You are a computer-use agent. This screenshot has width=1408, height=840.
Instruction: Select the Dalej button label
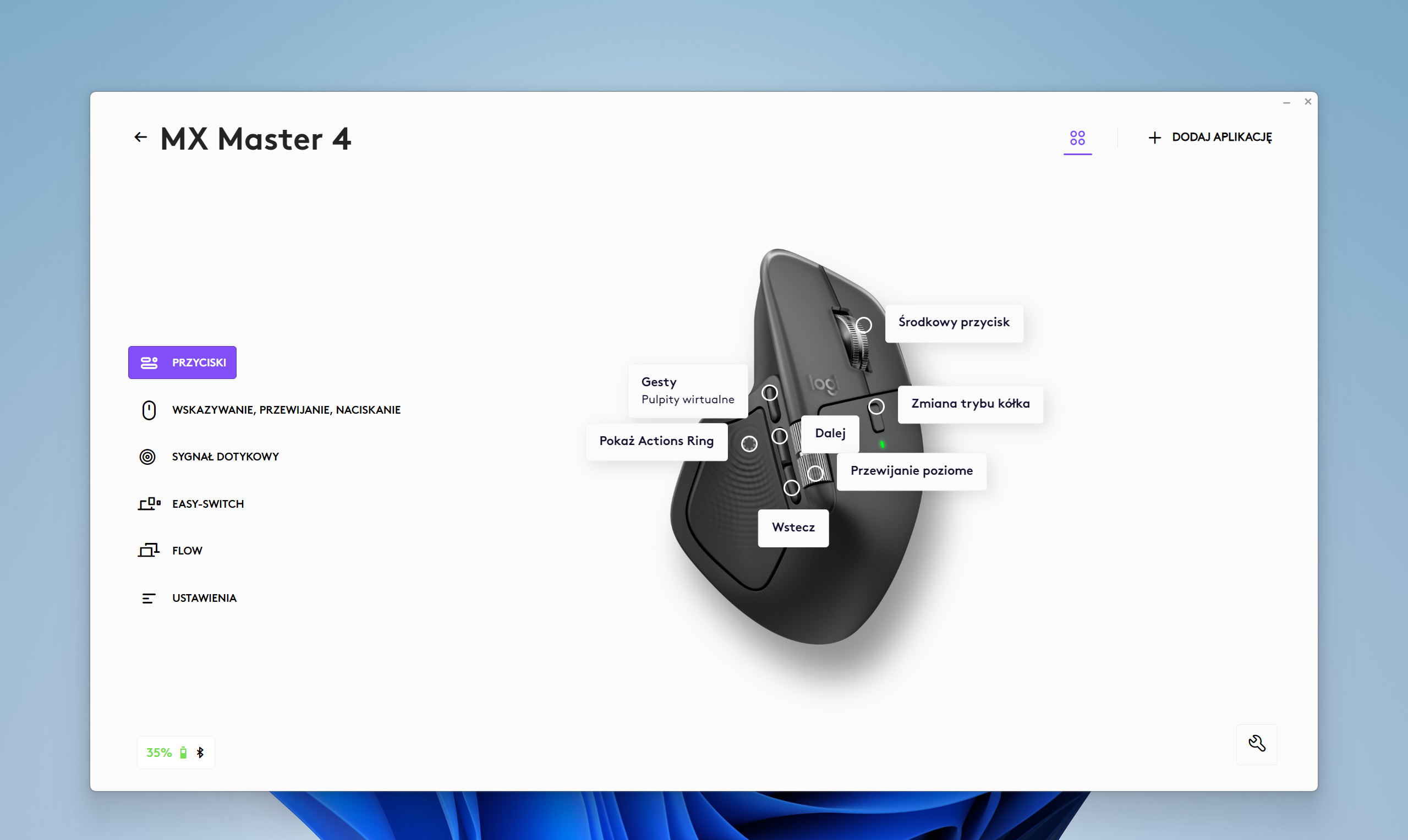pyautogui.click(x=830, y=434)
